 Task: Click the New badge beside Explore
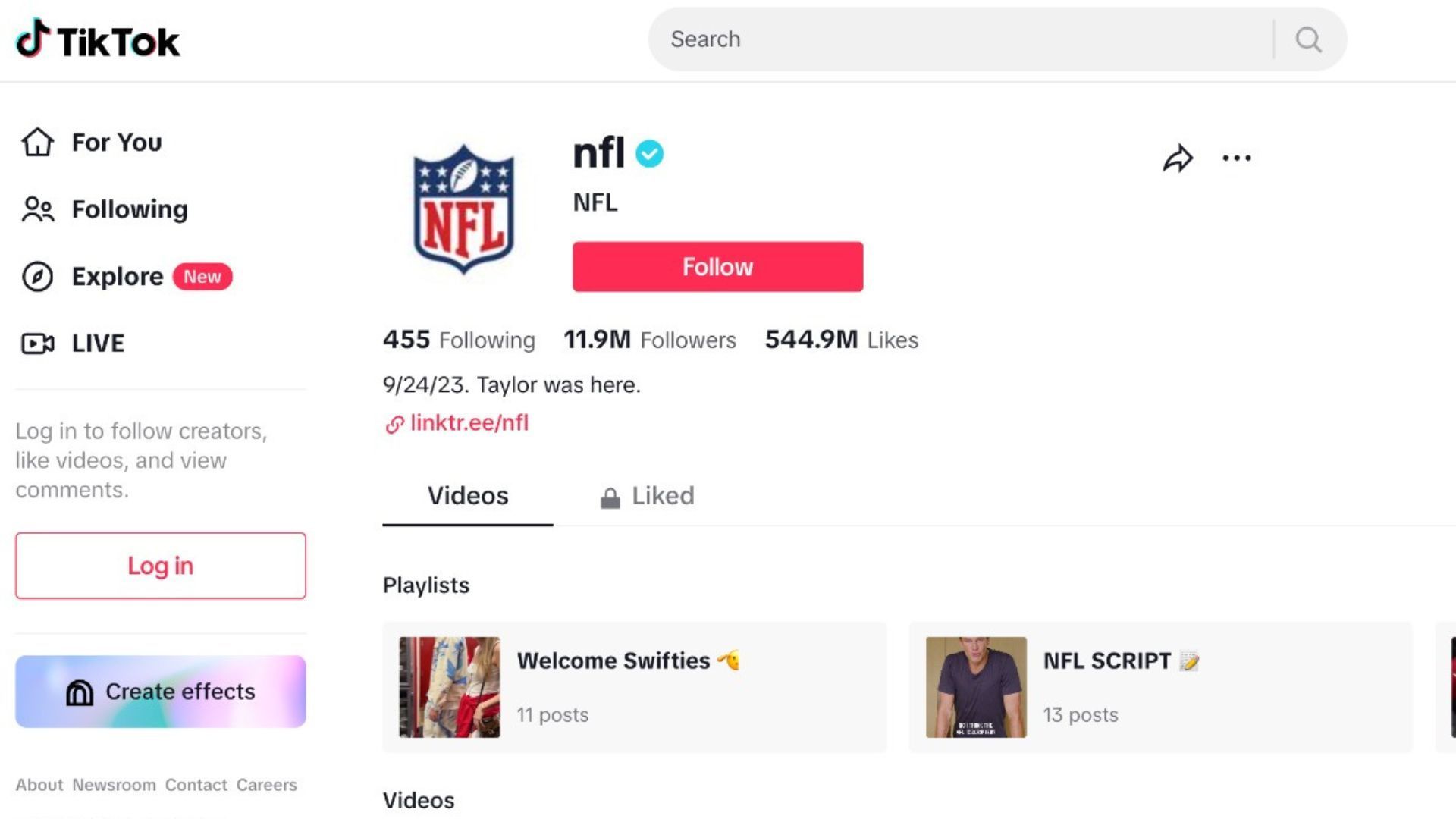[202, 277]
